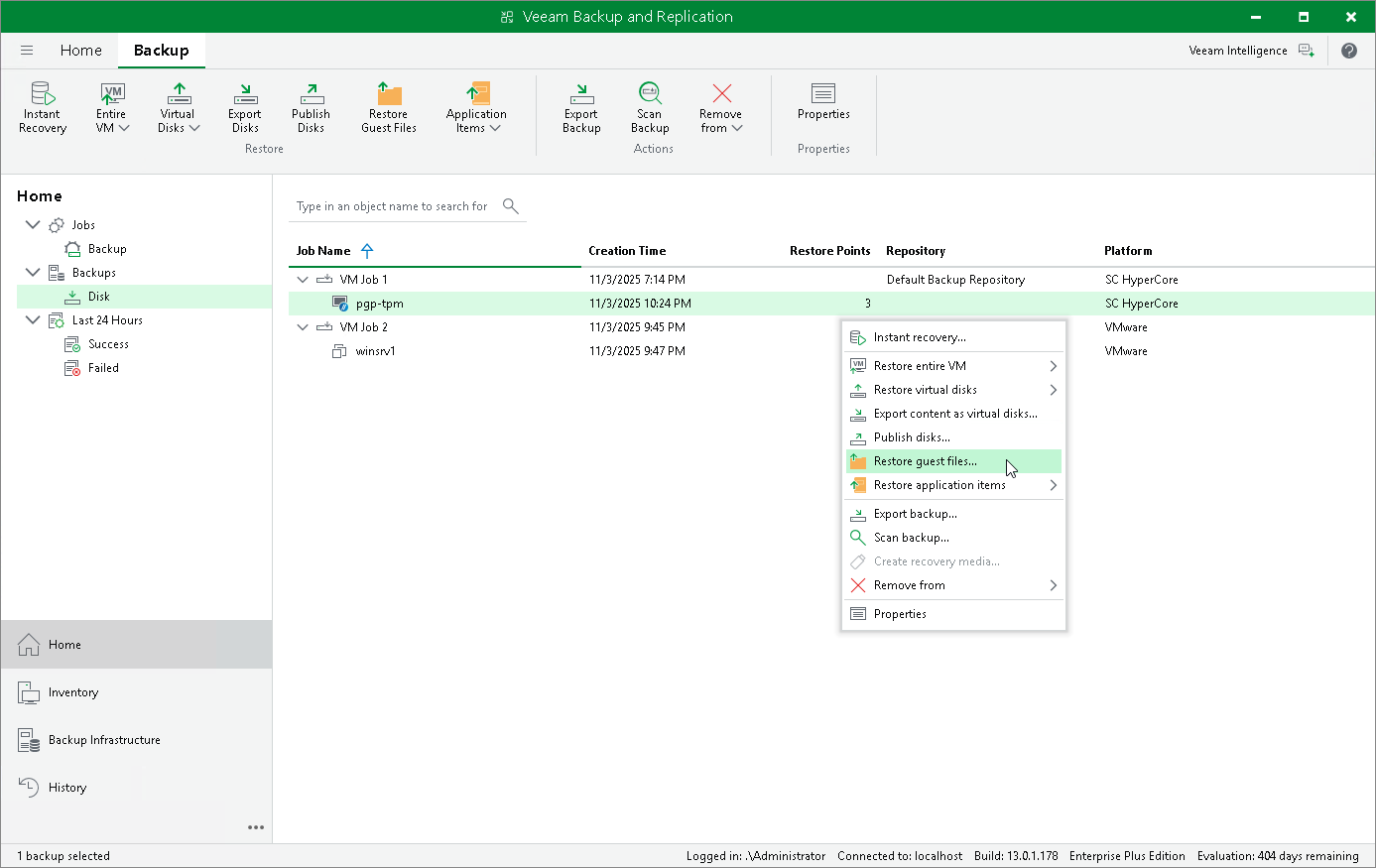
Task: Open the Entire VM dropdown arrow
Action: 124,128
